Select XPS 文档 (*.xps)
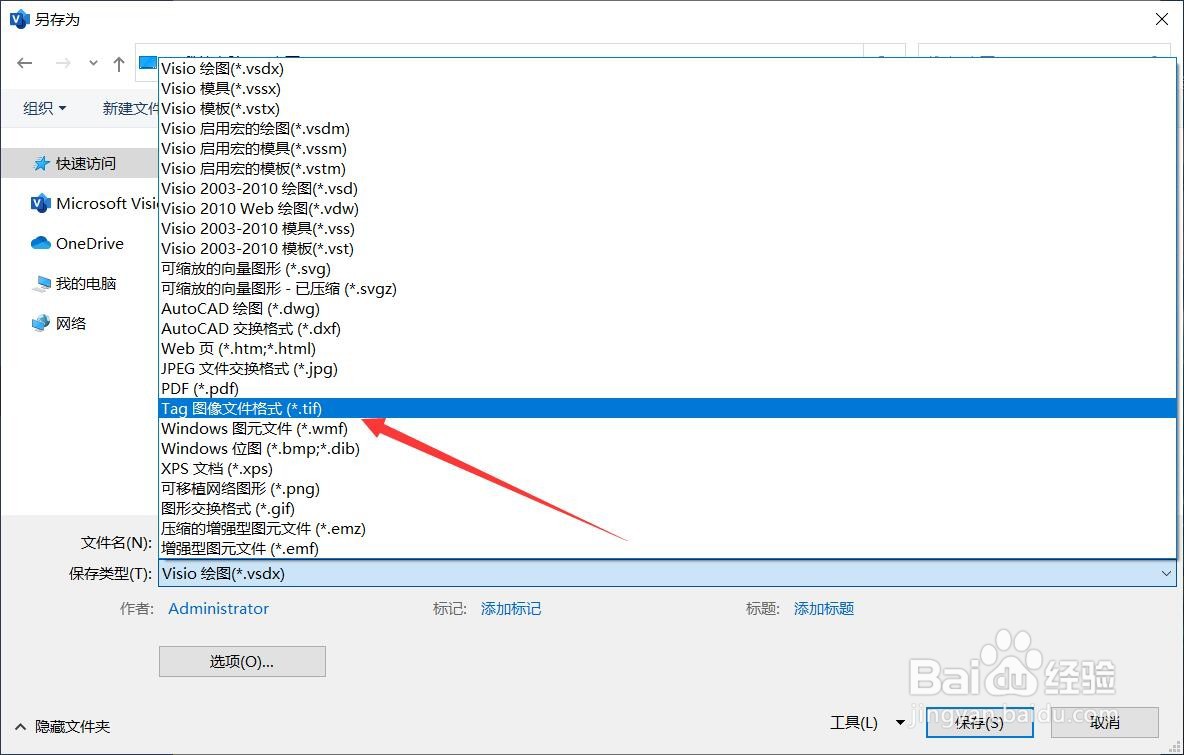Screen dimensions: 1184x755 [x=668, y=469]
